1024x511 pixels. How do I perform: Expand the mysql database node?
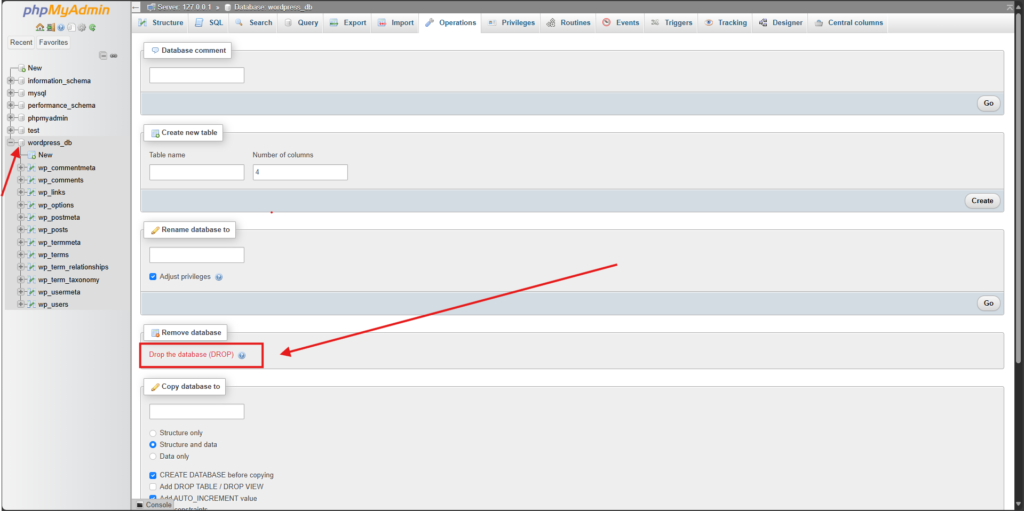10,93
